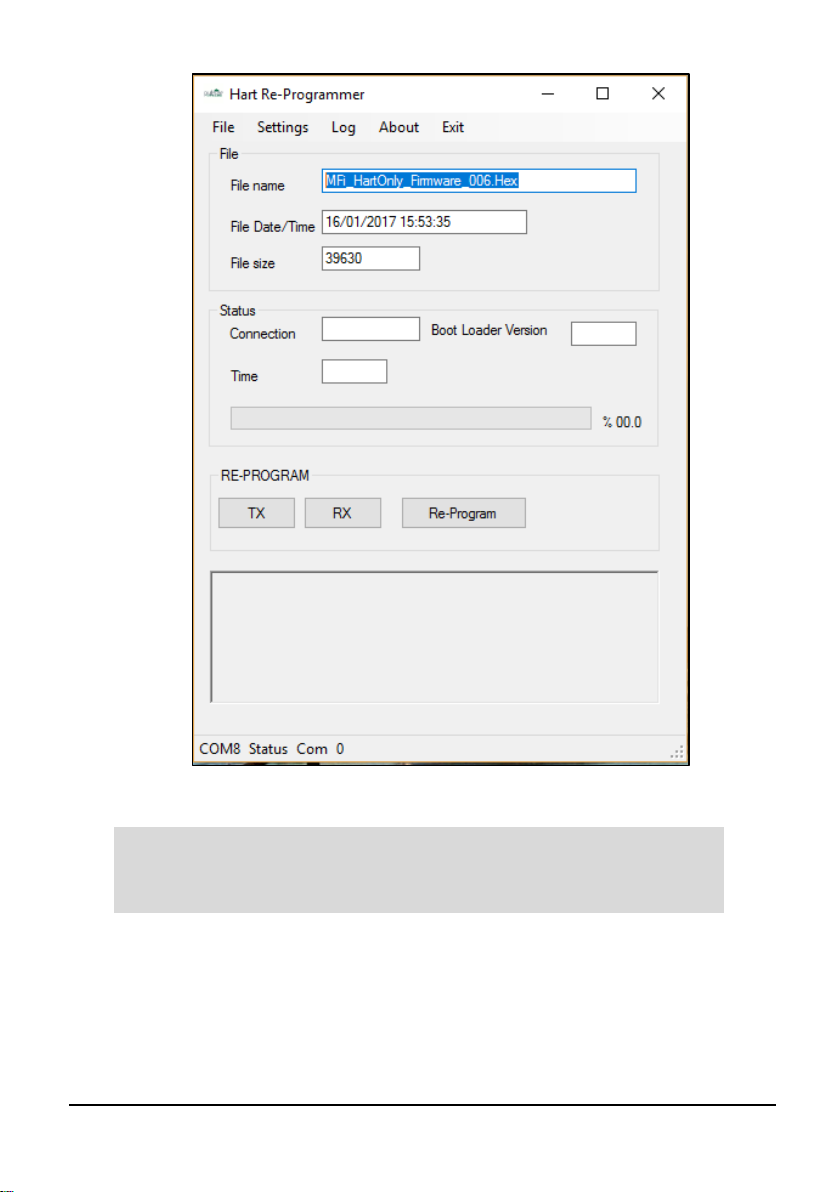Click the 'File size' label
The image size is (840, 1192).
[x=252, y=263]
